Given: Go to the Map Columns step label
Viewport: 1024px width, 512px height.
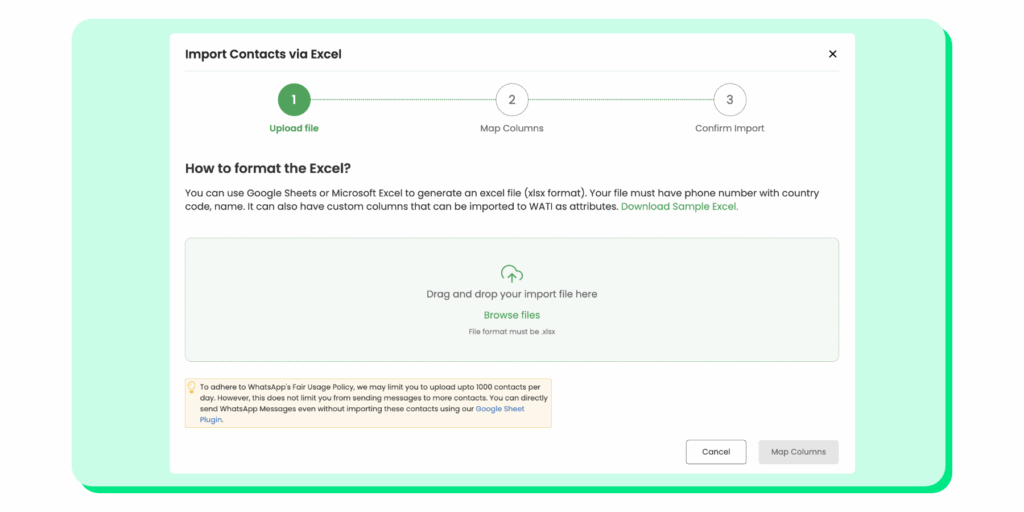Looking at the screenshot, I should point(512,128).
